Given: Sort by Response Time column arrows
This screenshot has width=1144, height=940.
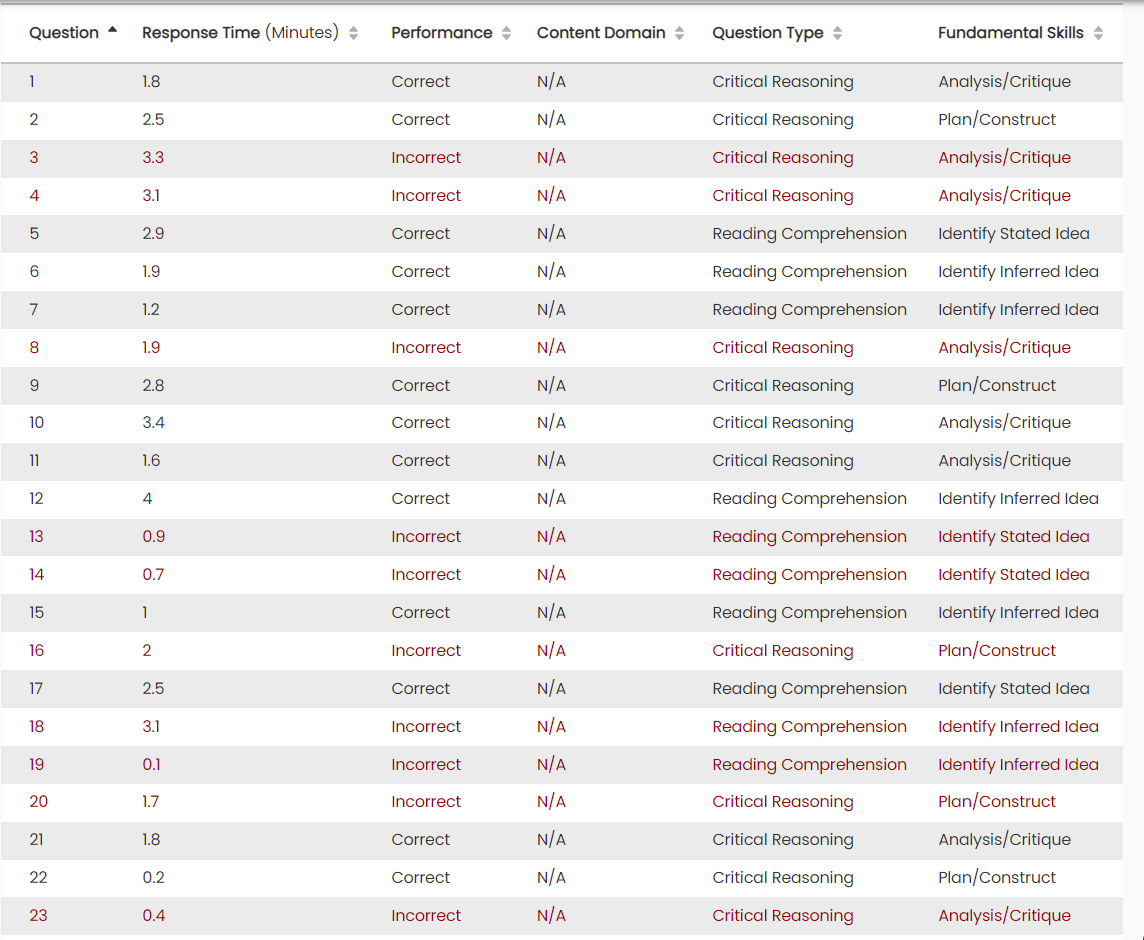Looking at the screenshot, I should (353, 33).
